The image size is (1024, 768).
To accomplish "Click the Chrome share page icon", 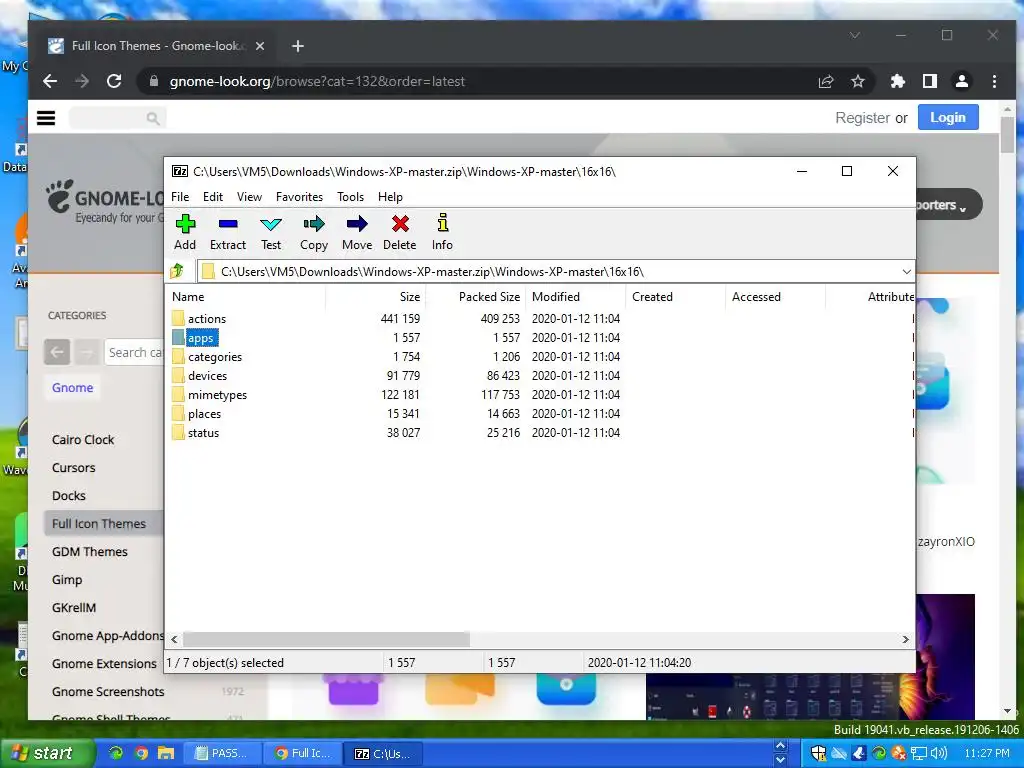I will [825, 81].
